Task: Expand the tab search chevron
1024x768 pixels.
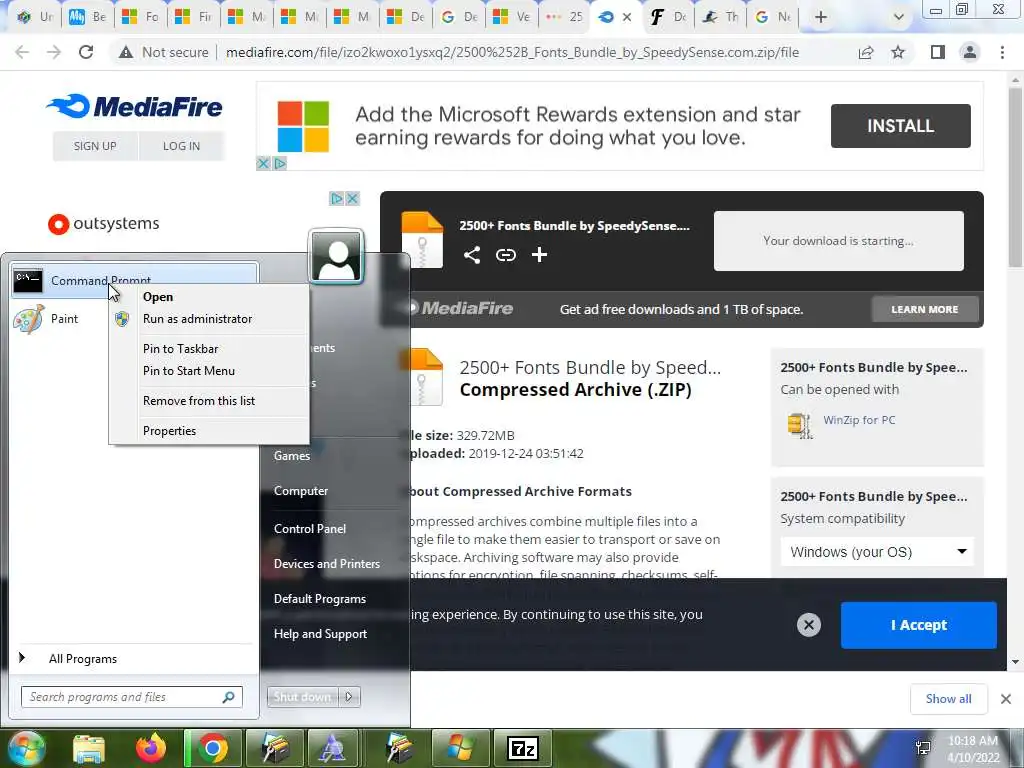Action: (x=899, y=17)
